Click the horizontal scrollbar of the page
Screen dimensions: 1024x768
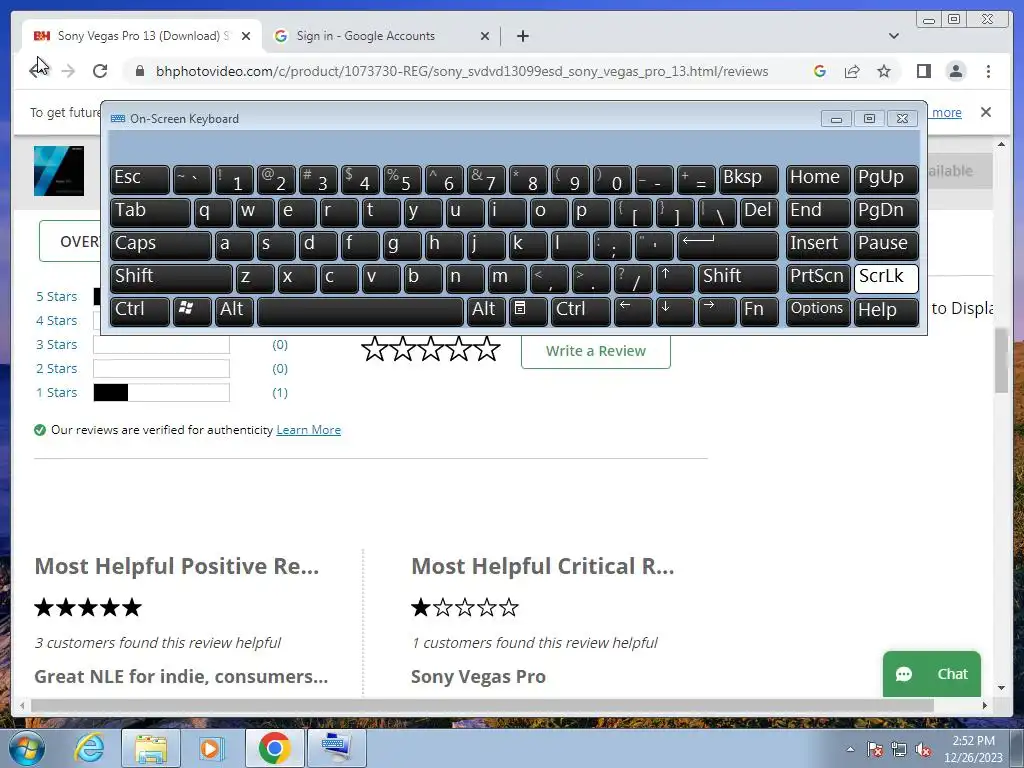[x=482, y=705]
